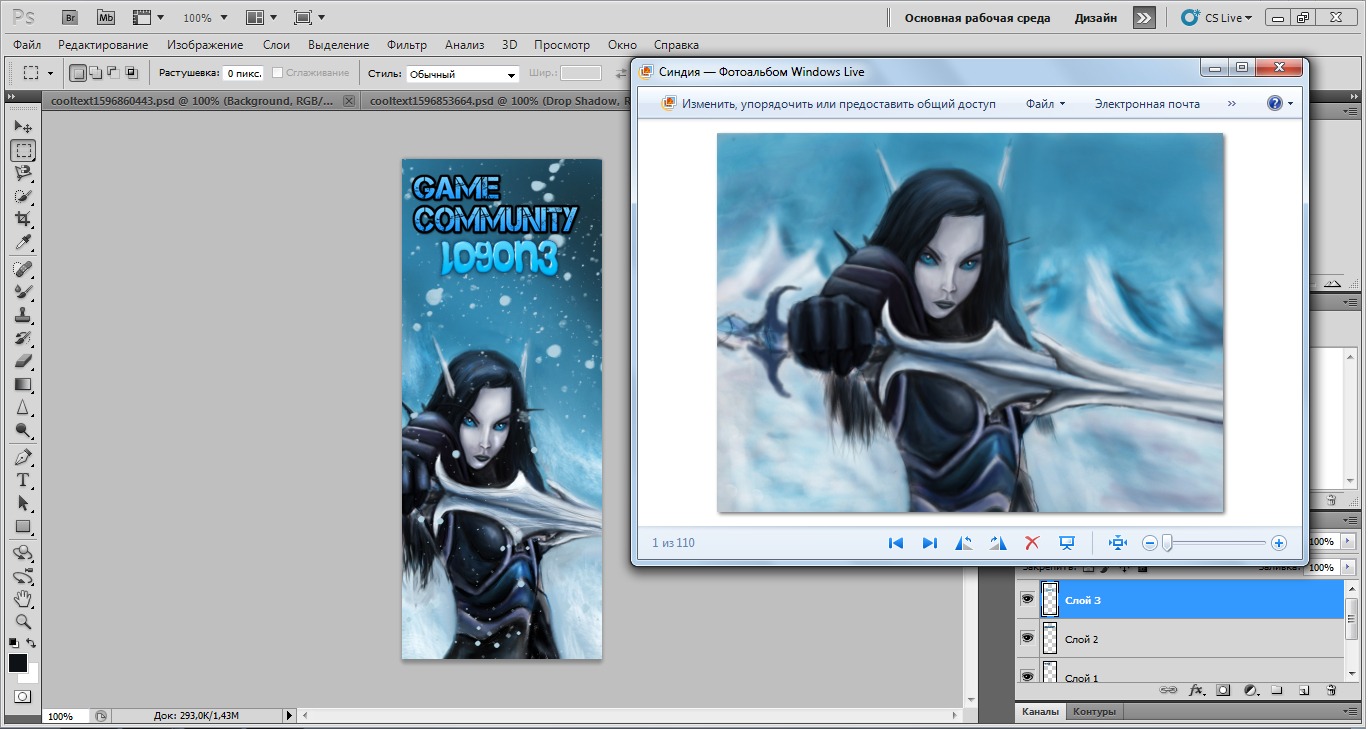
Task: Select the Zoom tool in toolbox
Action: click(23, 621)
